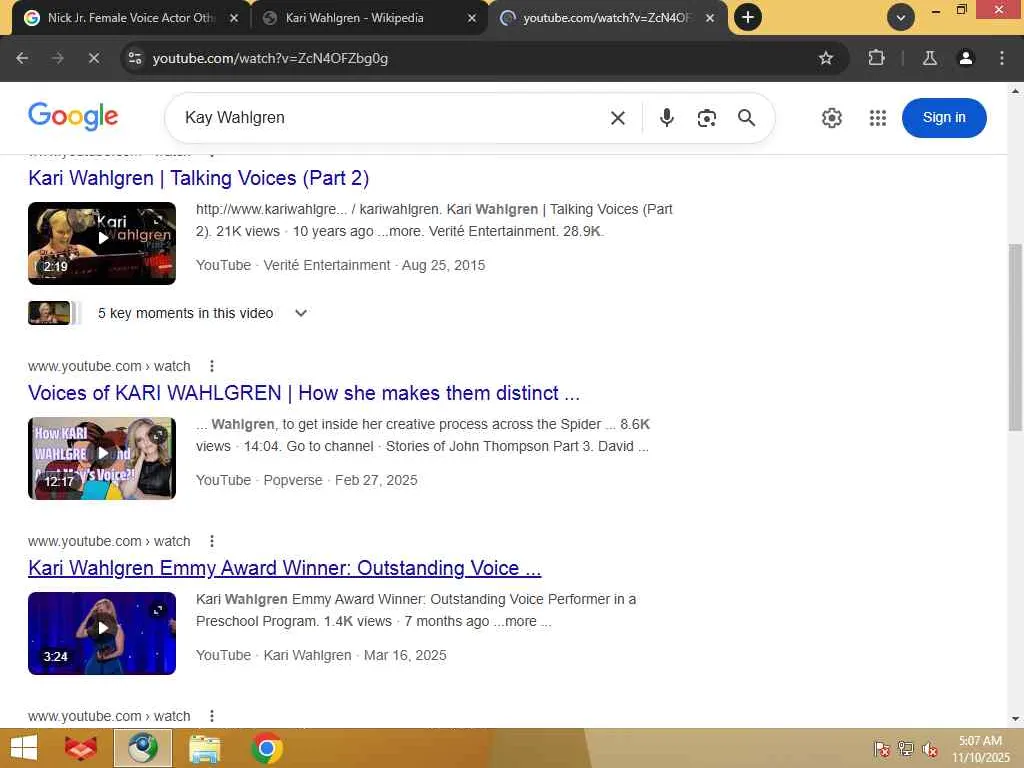Click in the Kay Wahlgren search field
Image resolution: width=1024 pixels, height=768 pixels.
[392, 118]
